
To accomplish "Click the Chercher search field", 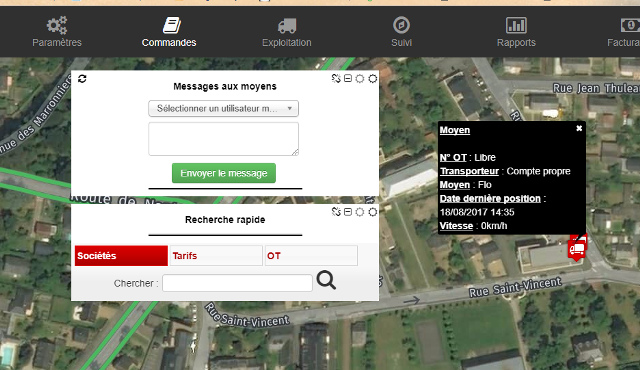I will (x=238, y=283).
